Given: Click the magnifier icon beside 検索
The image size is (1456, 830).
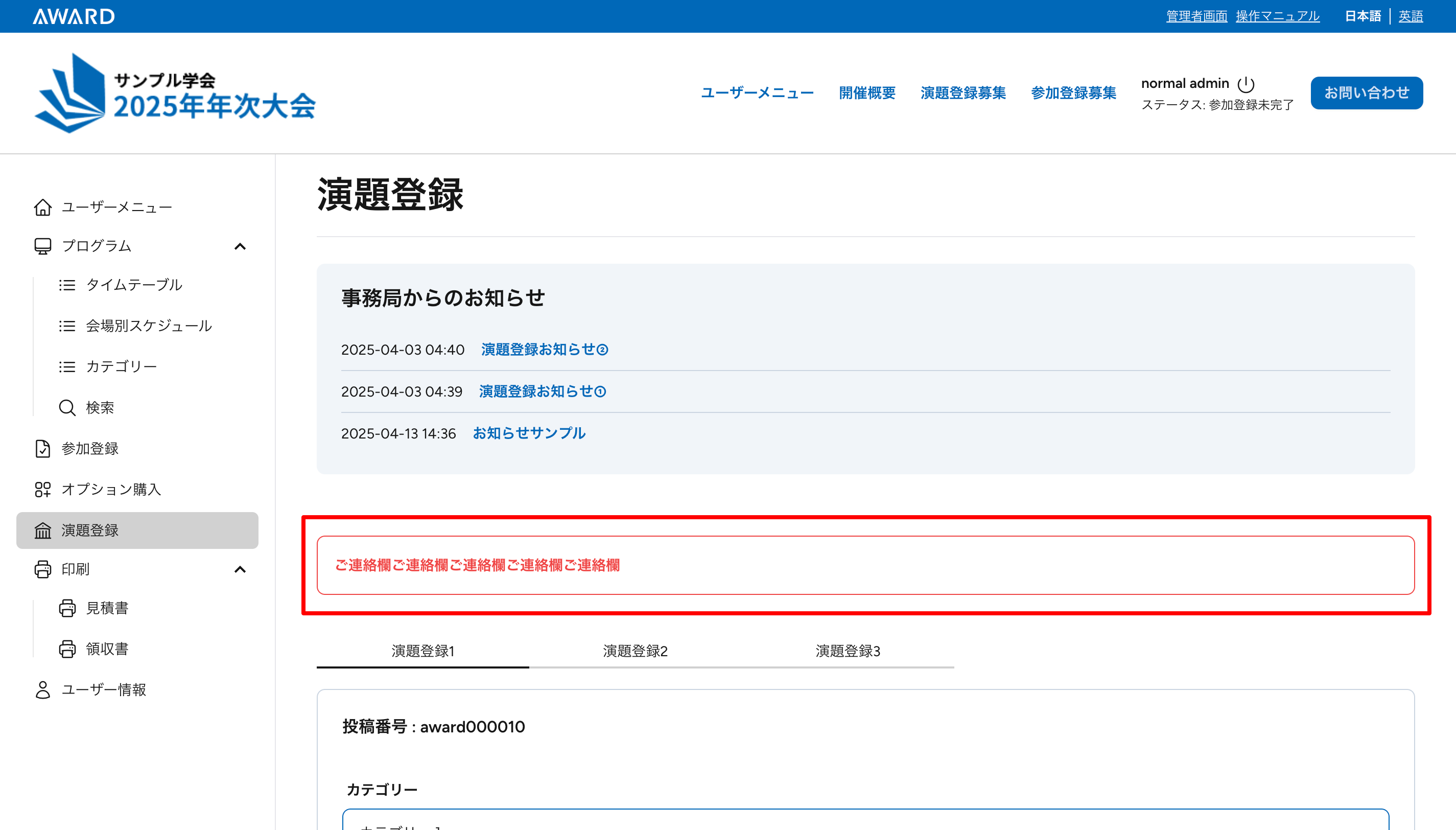Looking at the screenshot, I should [x=67, y=408].
